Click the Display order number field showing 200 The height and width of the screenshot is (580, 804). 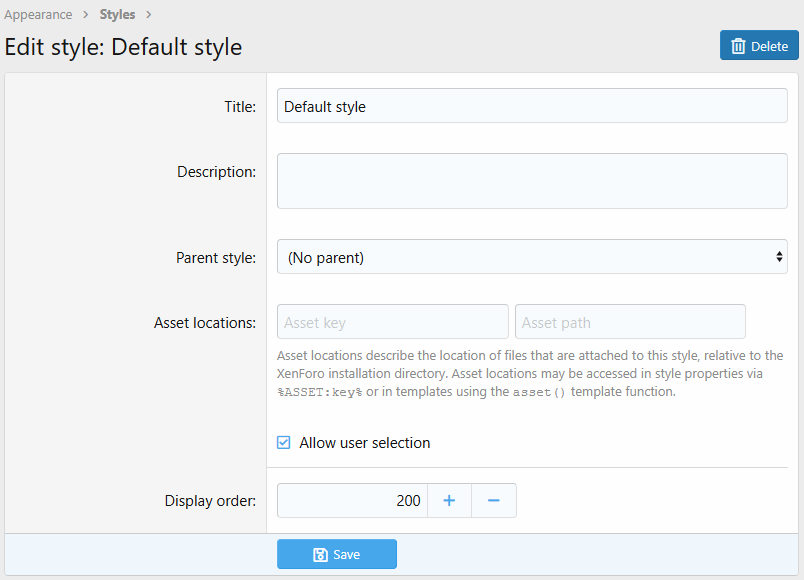click(352, 501)
